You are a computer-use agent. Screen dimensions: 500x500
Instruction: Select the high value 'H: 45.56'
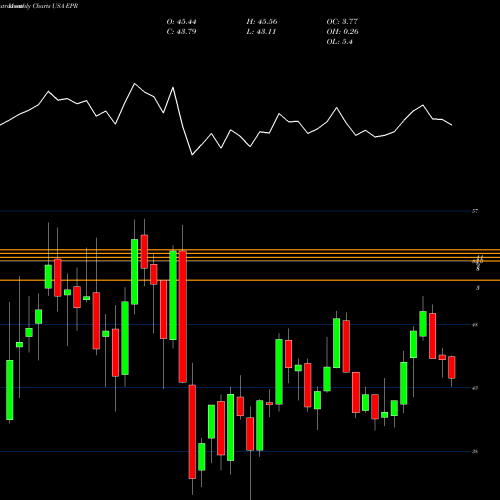pos(262,22)
